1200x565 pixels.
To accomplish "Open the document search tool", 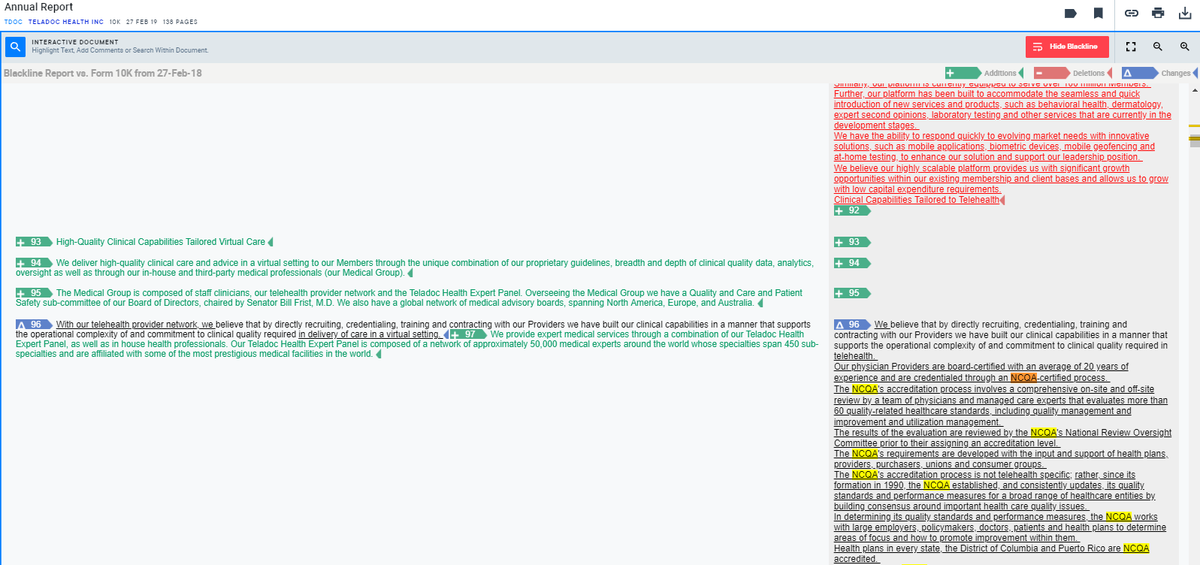I will pos(15,46).
